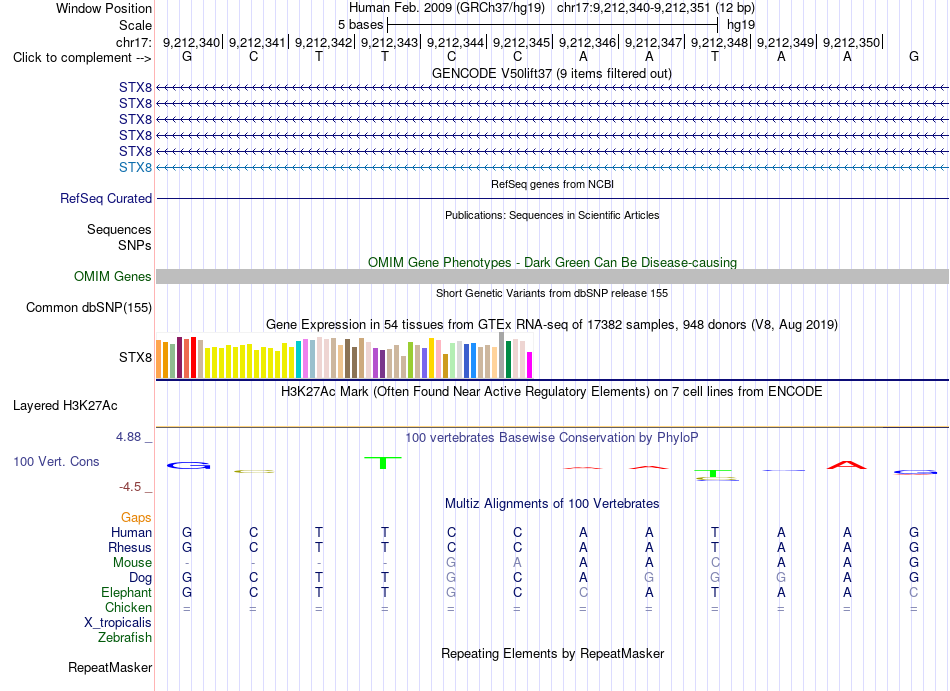
Task: Open GTEx Gene Expression in 54 tissues title
Action: point(552,325)
